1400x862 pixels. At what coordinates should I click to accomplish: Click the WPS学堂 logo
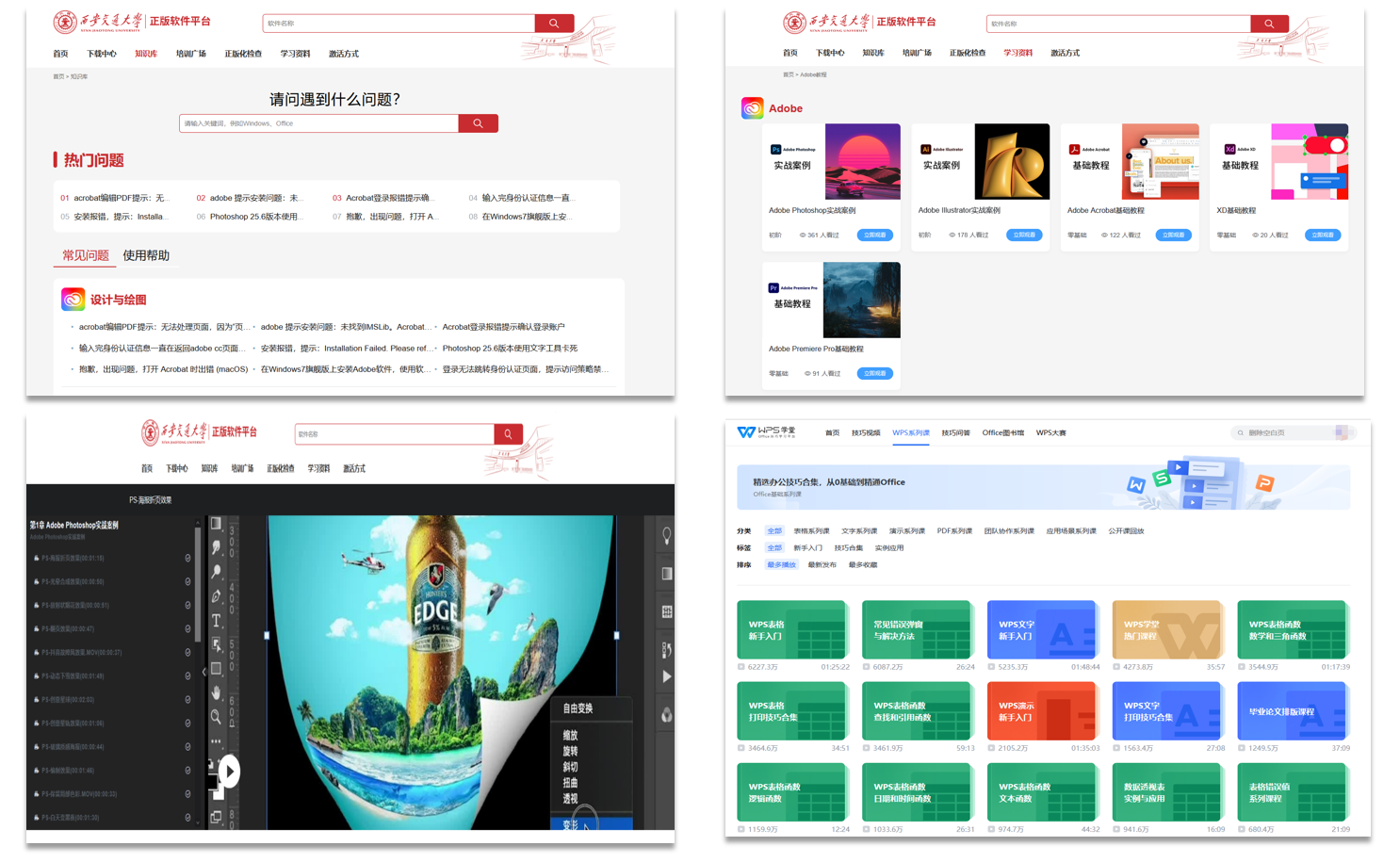[x=766, y=432]
